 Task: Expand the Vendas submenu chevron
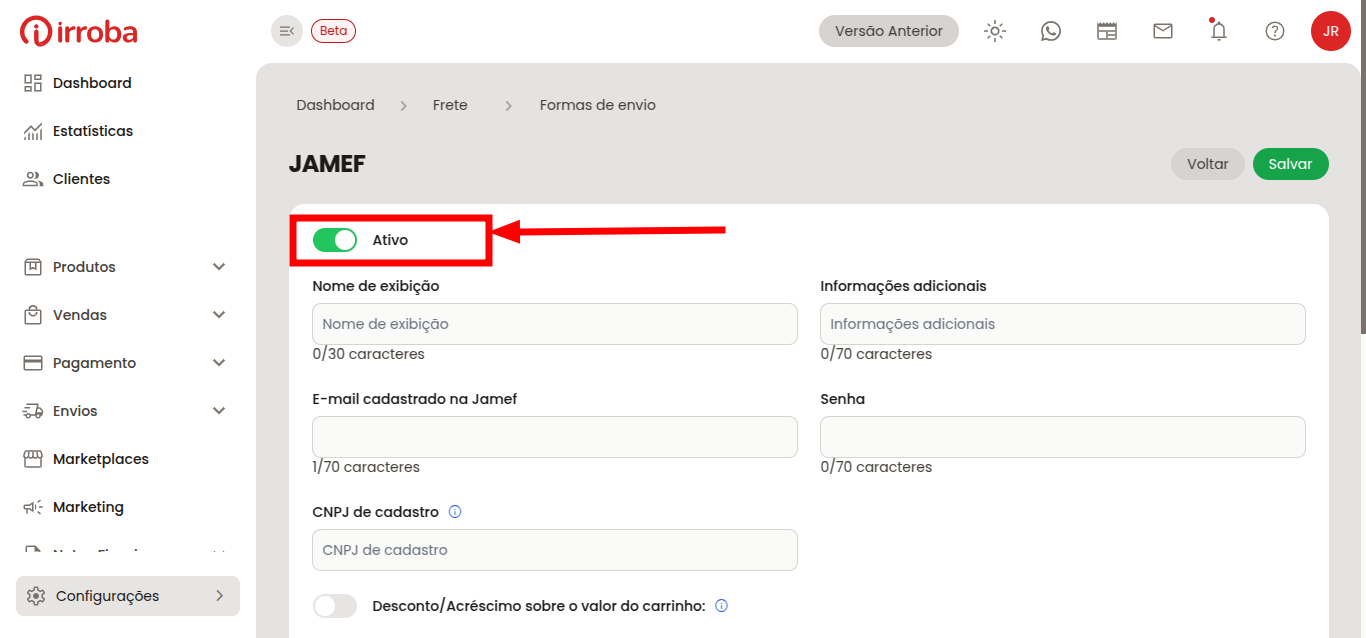[219, 315]
